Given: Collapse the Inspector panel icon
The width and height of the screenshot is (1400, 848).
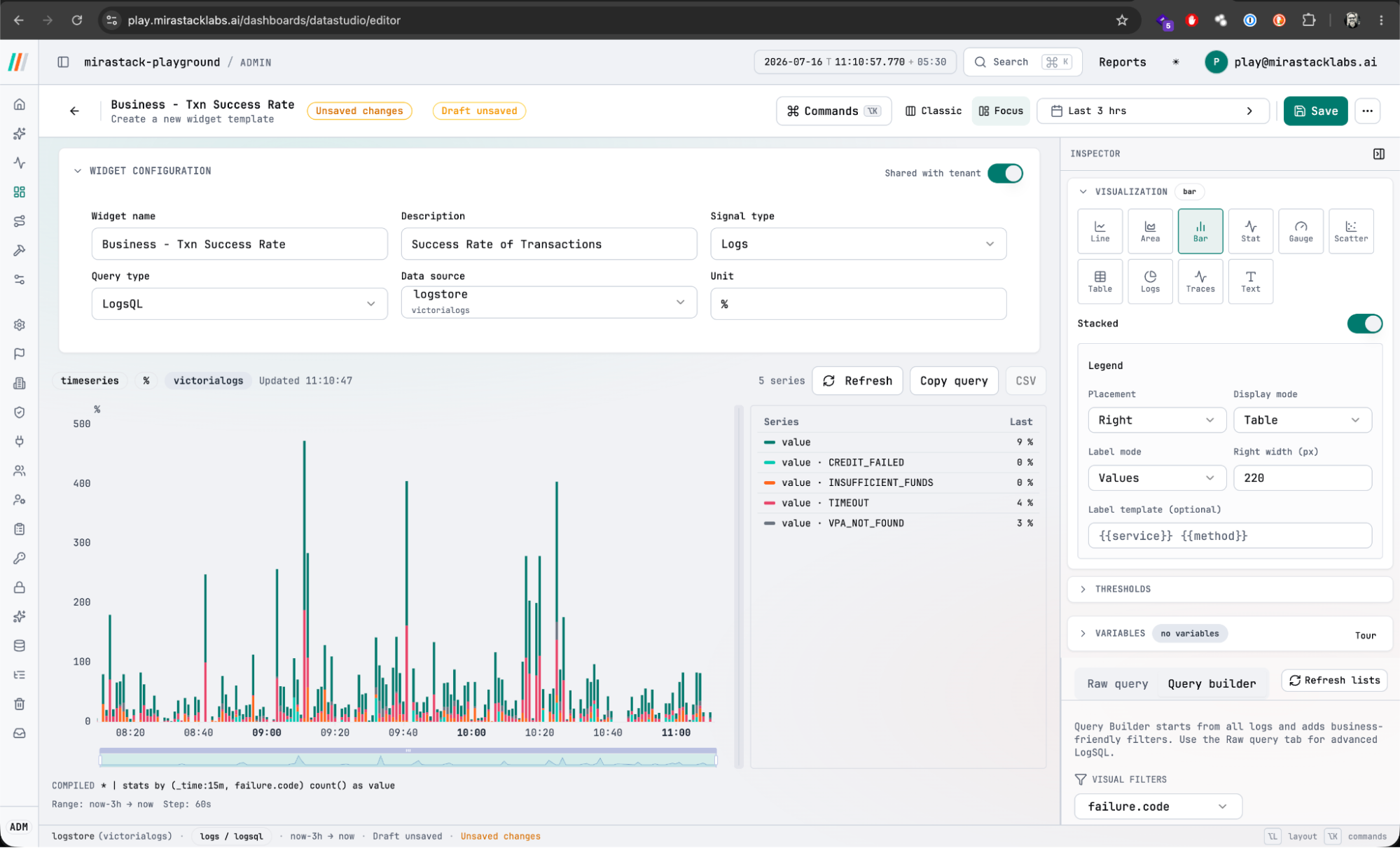Looking at the screenshot, I should click(1378, 154).
